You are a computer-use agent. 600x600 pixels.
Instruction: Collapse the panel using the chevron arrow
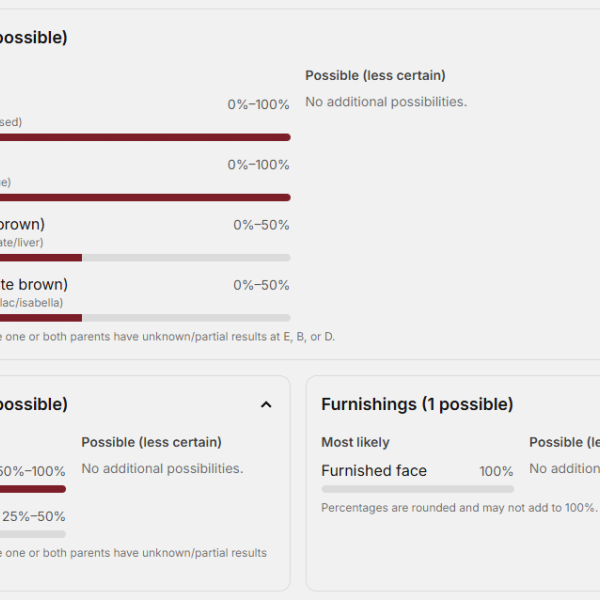click(x=266, y=405)
